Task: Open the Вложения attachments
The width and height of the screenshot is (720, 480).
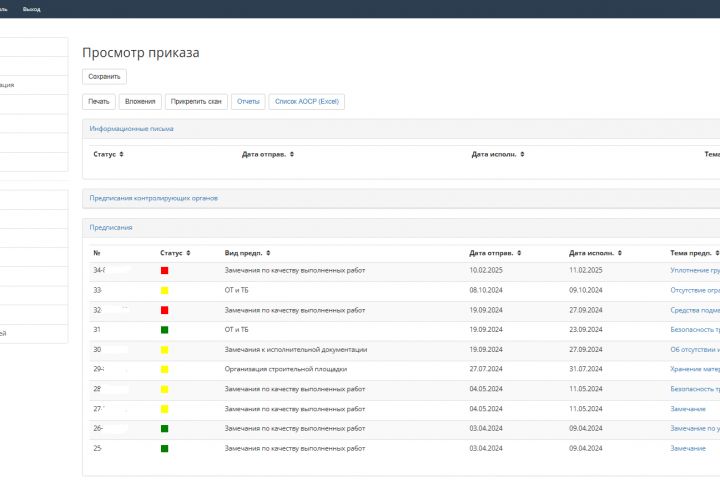Action: tap(139, 101)
